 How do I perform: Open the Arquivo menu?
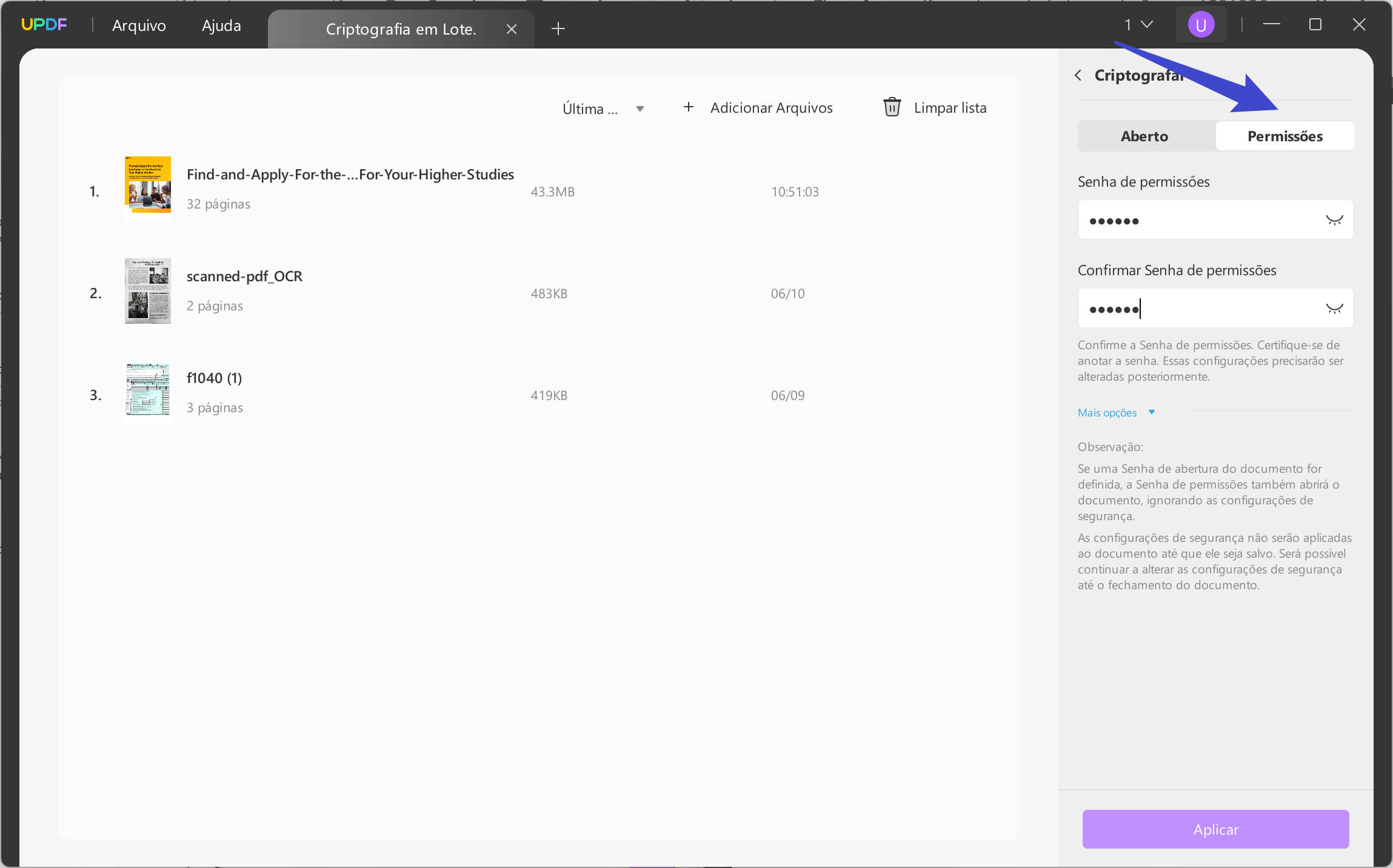(x=139, y=25)
